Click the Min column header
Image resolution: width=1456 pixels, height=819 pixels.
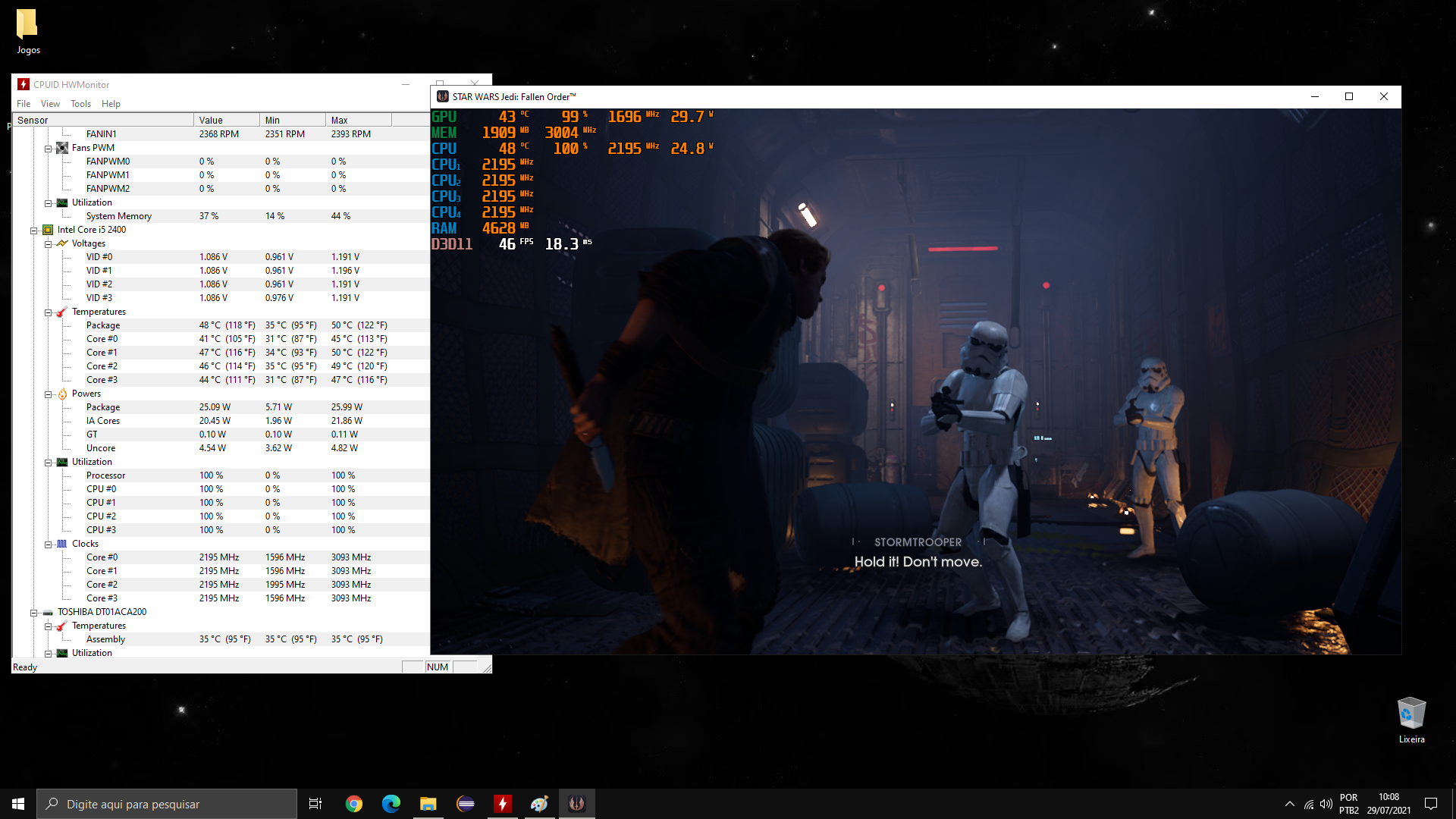[x=292, y=120]
